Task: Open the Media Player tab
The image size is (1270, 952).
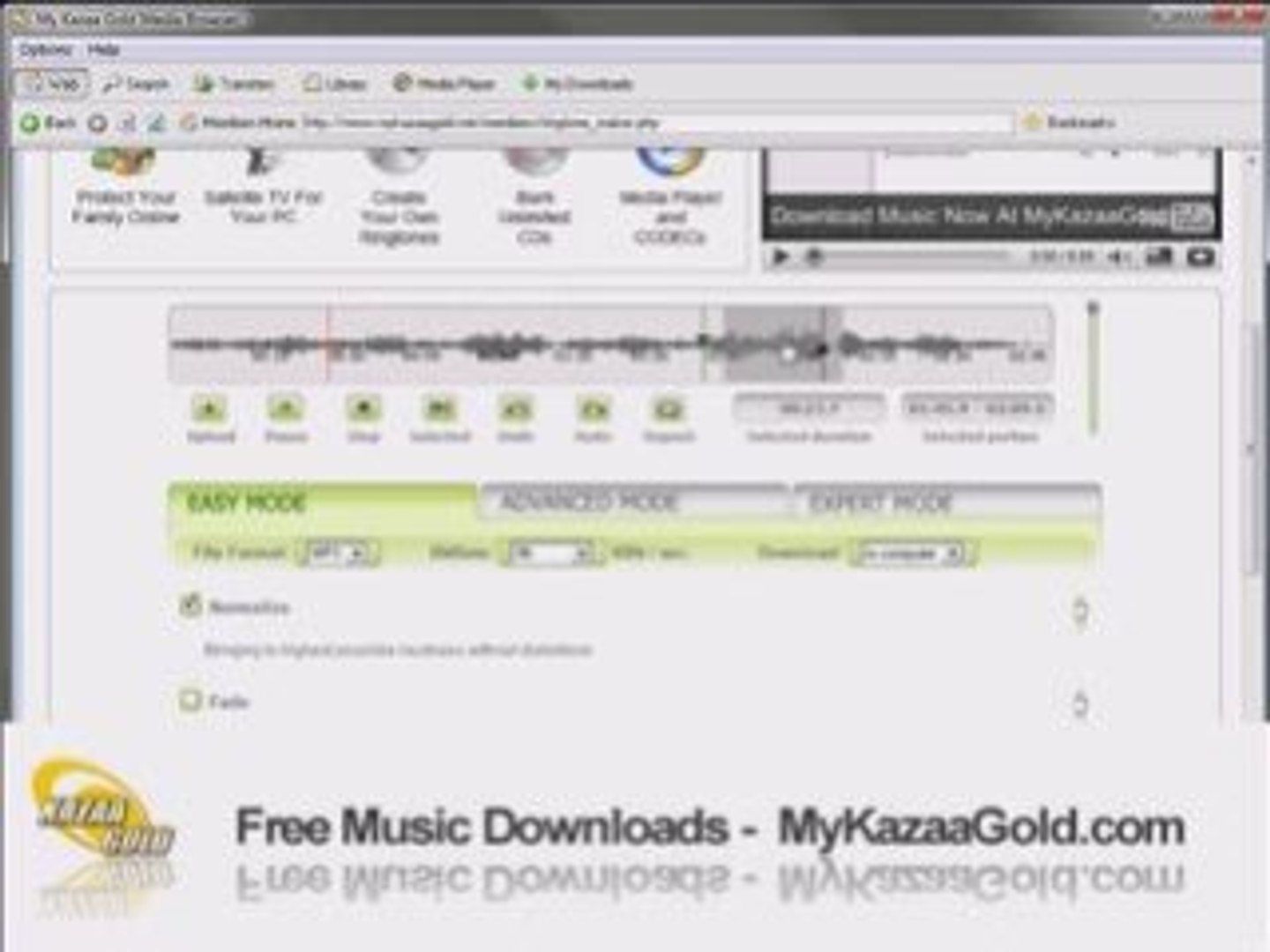Action: [x=444, y=84]
